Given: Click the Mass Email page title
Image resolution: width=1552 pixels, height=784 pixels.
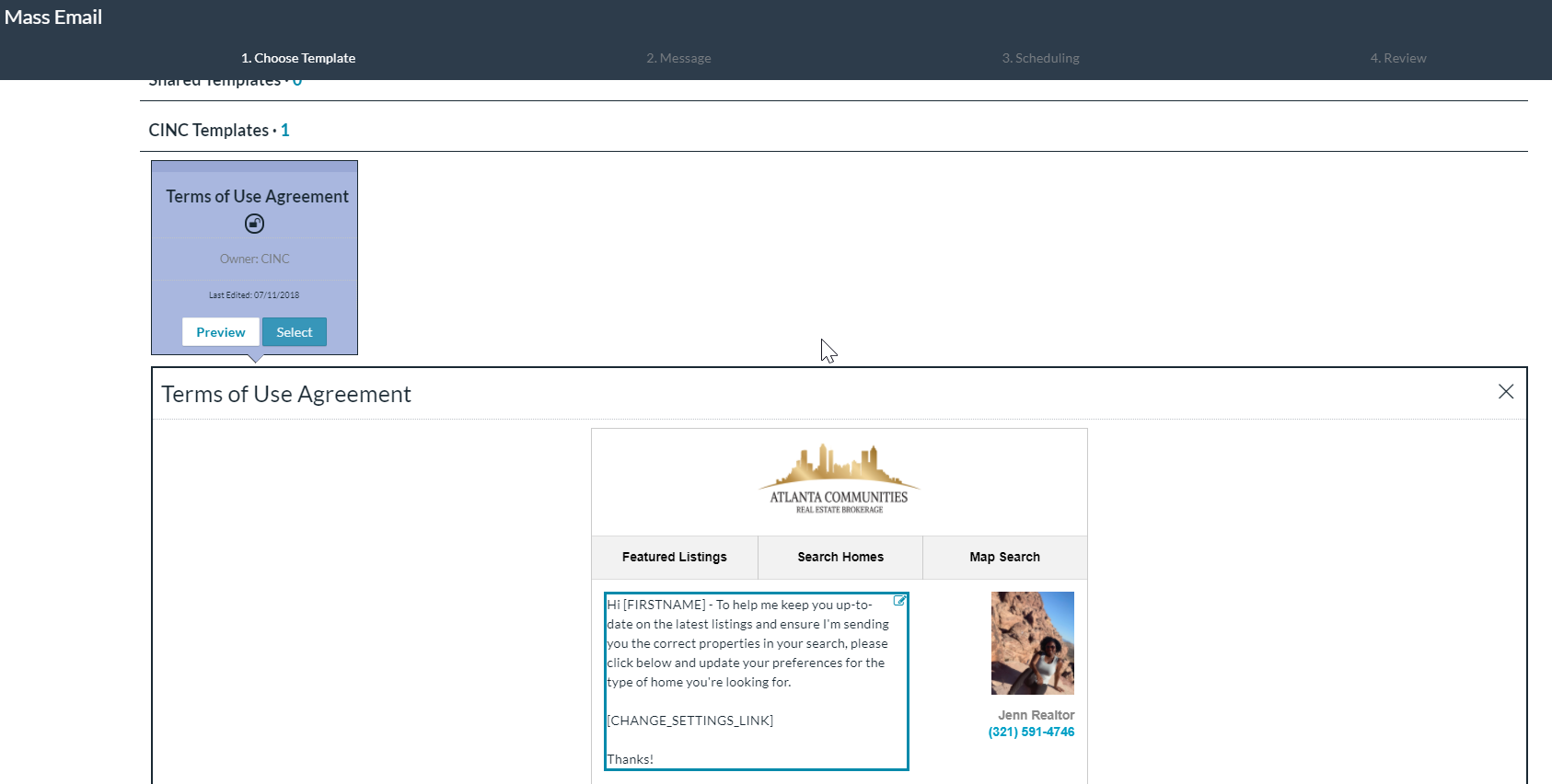Looking at the screenshot, I should pyautogui.click(x=53, y=17).
